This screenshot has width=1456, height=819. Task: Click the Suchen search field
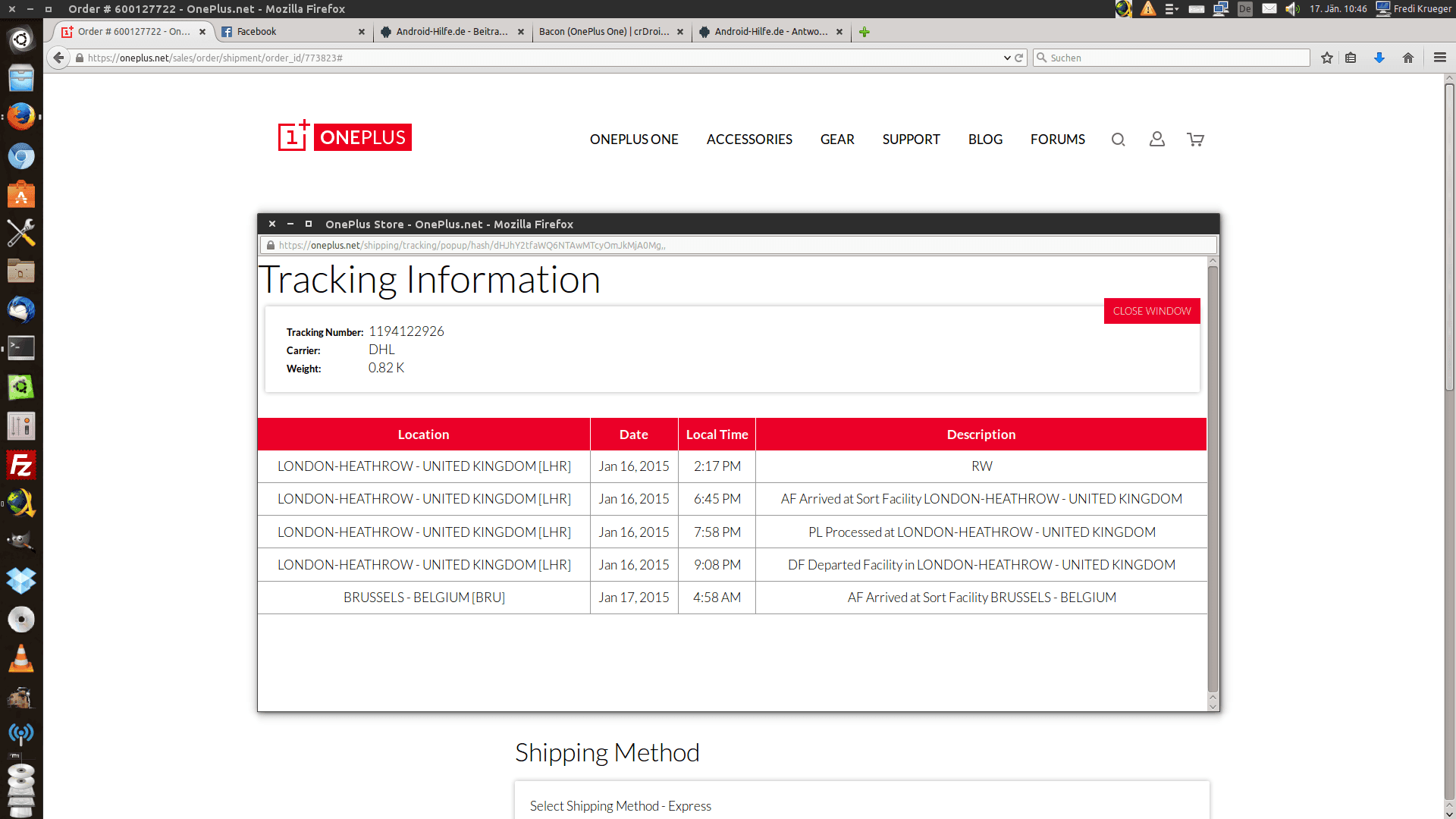tap(1172, 58)
